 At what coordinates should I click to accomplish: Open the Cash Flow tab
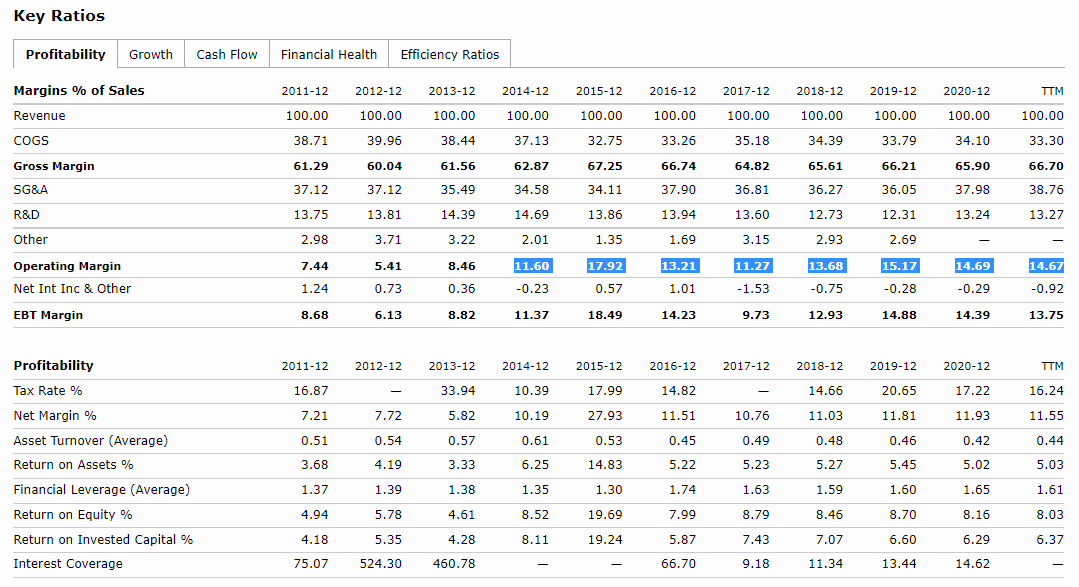click(227, 54)
